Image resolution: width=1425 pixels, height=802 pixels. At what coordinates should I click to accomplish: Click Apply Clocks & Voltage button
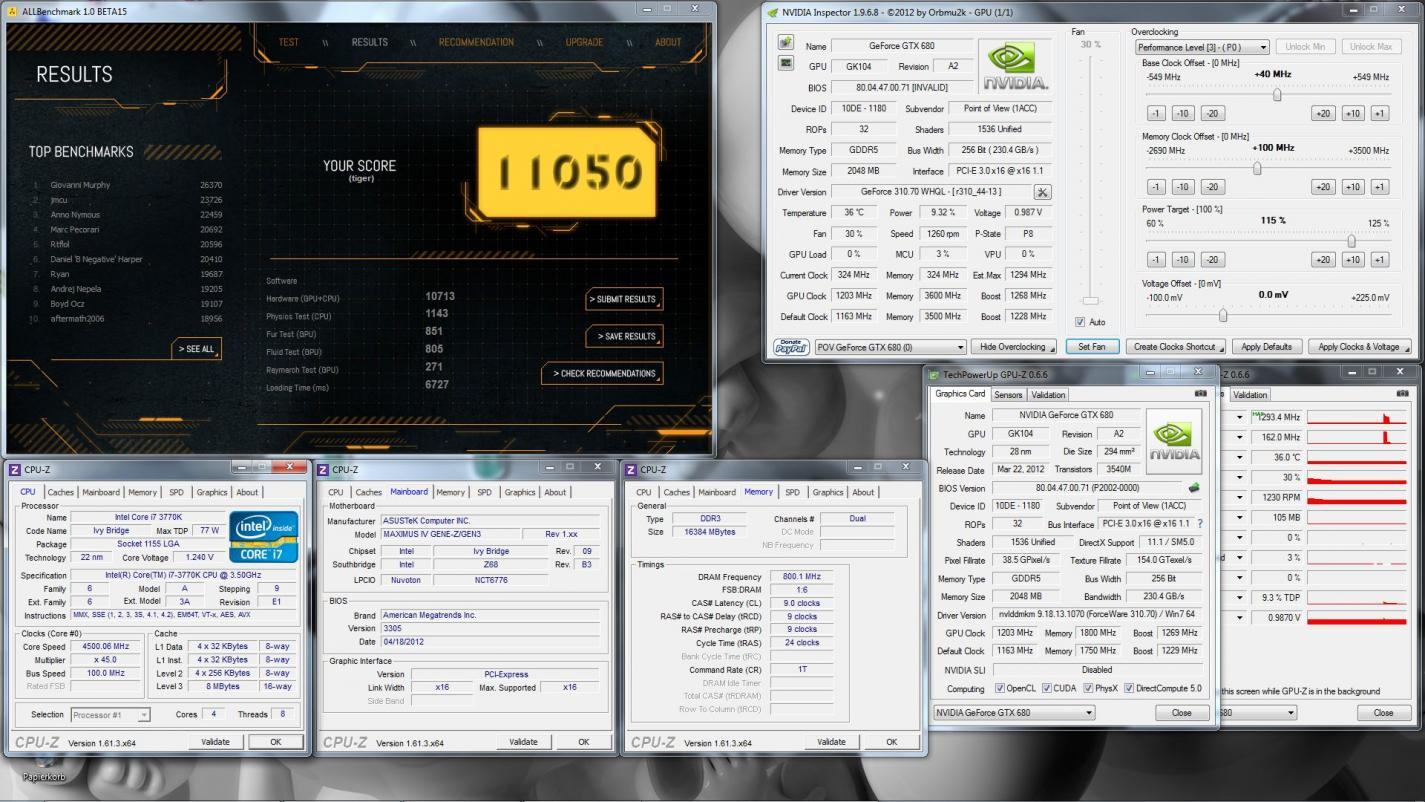coord(1359,347)
